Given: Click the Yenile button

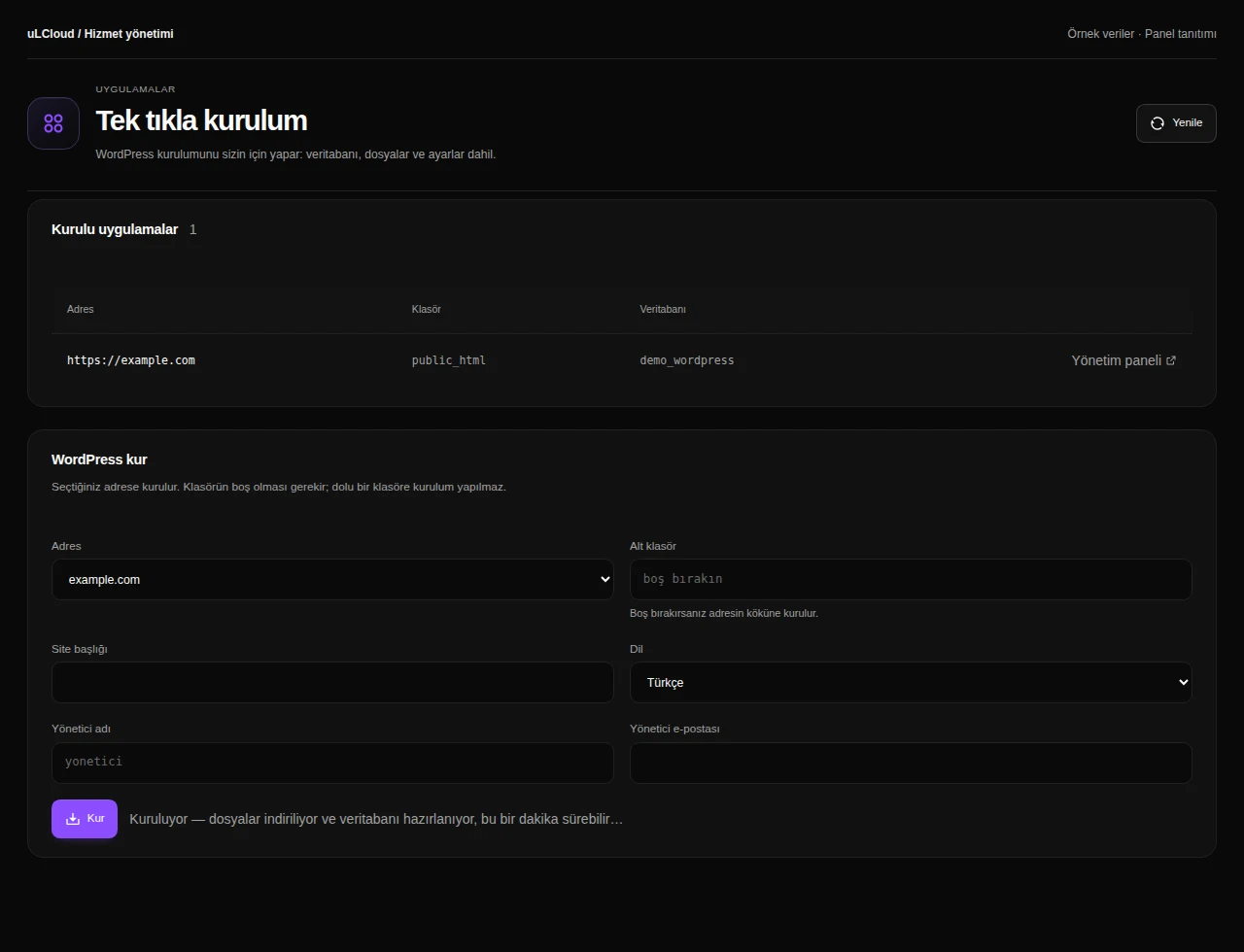Looking at the screenshot, I should tap(1176, 123).
